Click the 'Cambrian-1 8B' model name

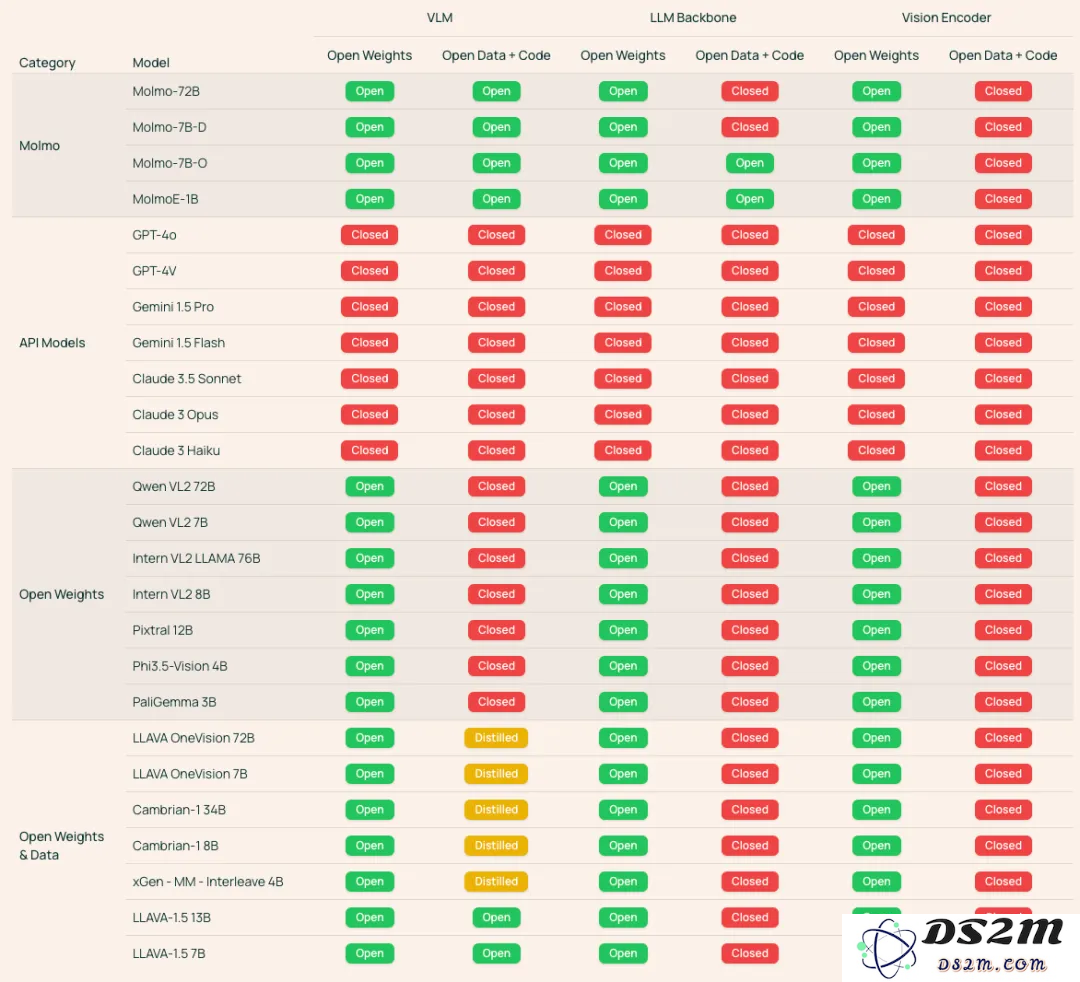176,846
